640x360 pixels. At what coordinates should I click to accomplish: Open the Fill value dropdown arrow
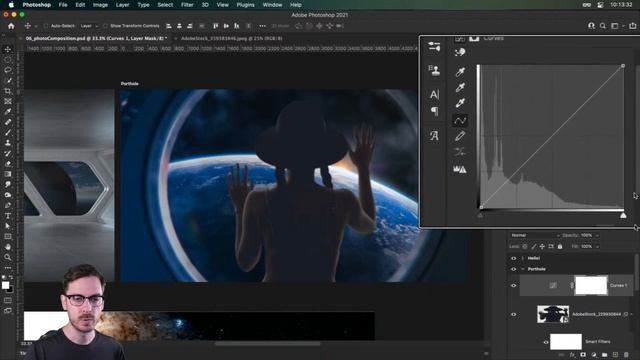[597, 247]
